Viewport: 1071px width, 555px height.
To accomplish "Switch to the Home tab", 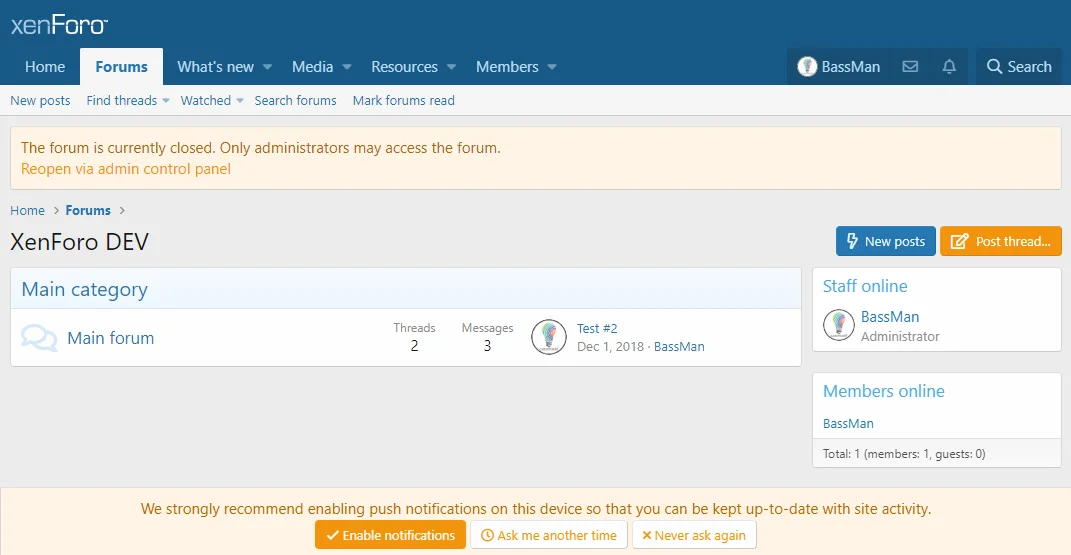I will [x=45, y=67].
